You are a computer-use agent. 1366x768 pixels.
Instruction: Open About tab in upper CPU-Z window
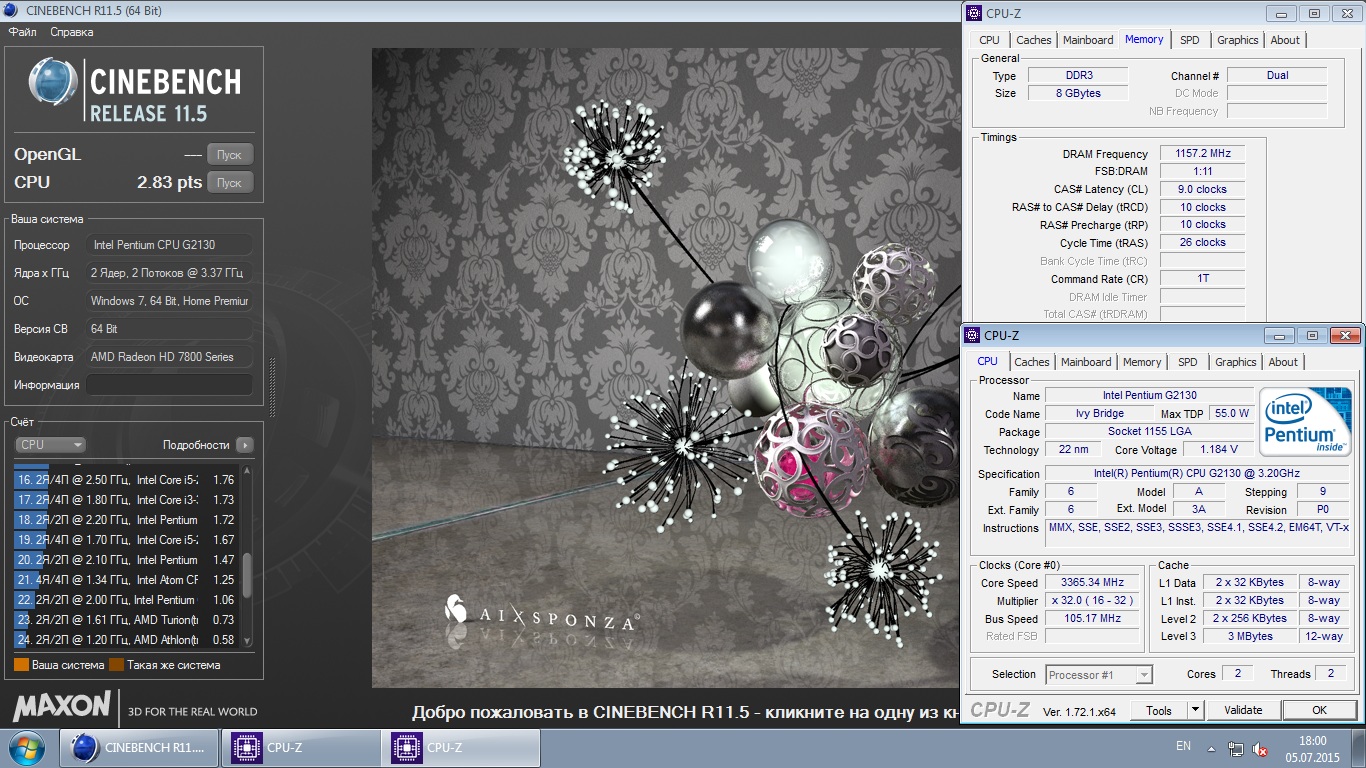(x=1285, y=40)
